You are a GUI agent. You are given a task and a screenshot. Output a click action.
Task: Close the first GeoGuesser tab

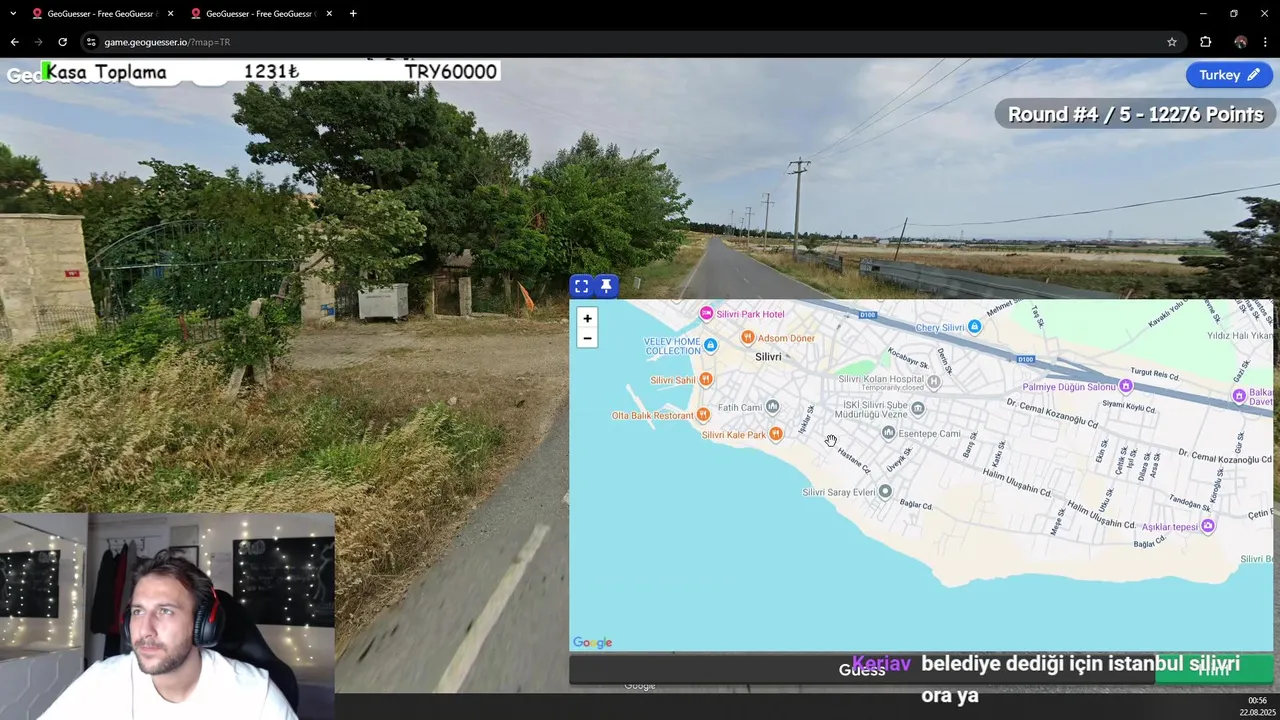point(170,13)
